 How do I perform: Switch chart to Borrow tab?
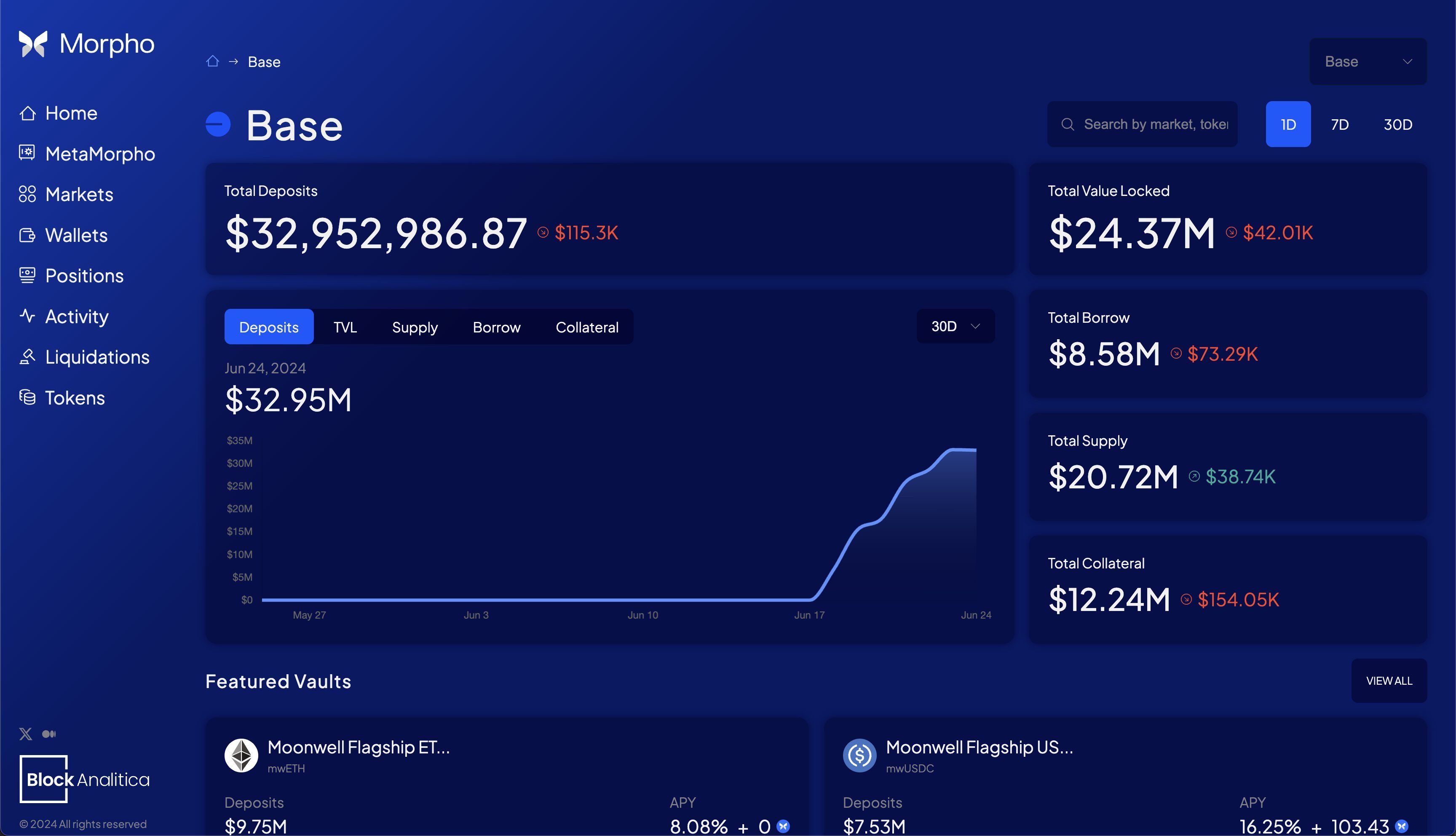pos(496,327)
